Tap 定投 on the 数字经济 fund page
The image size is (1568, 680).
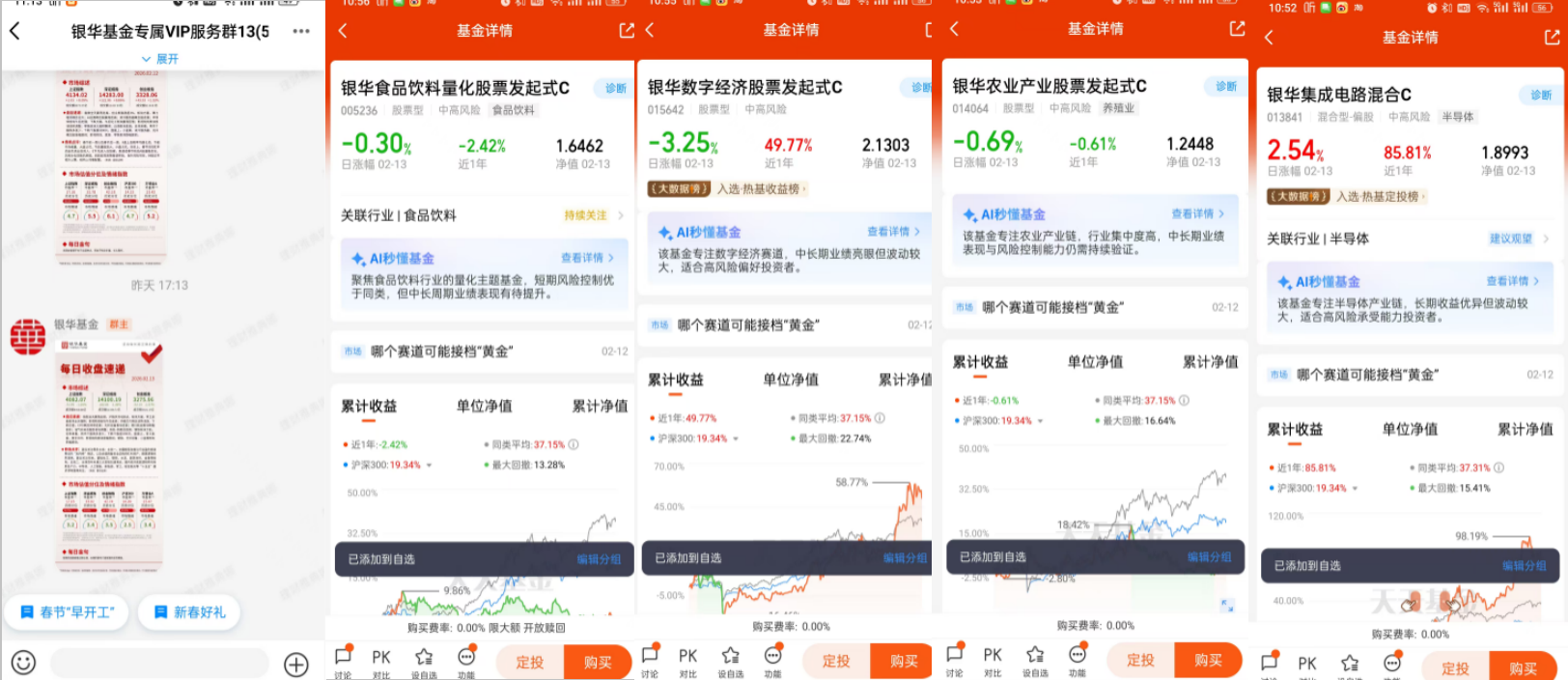[836, 661]
